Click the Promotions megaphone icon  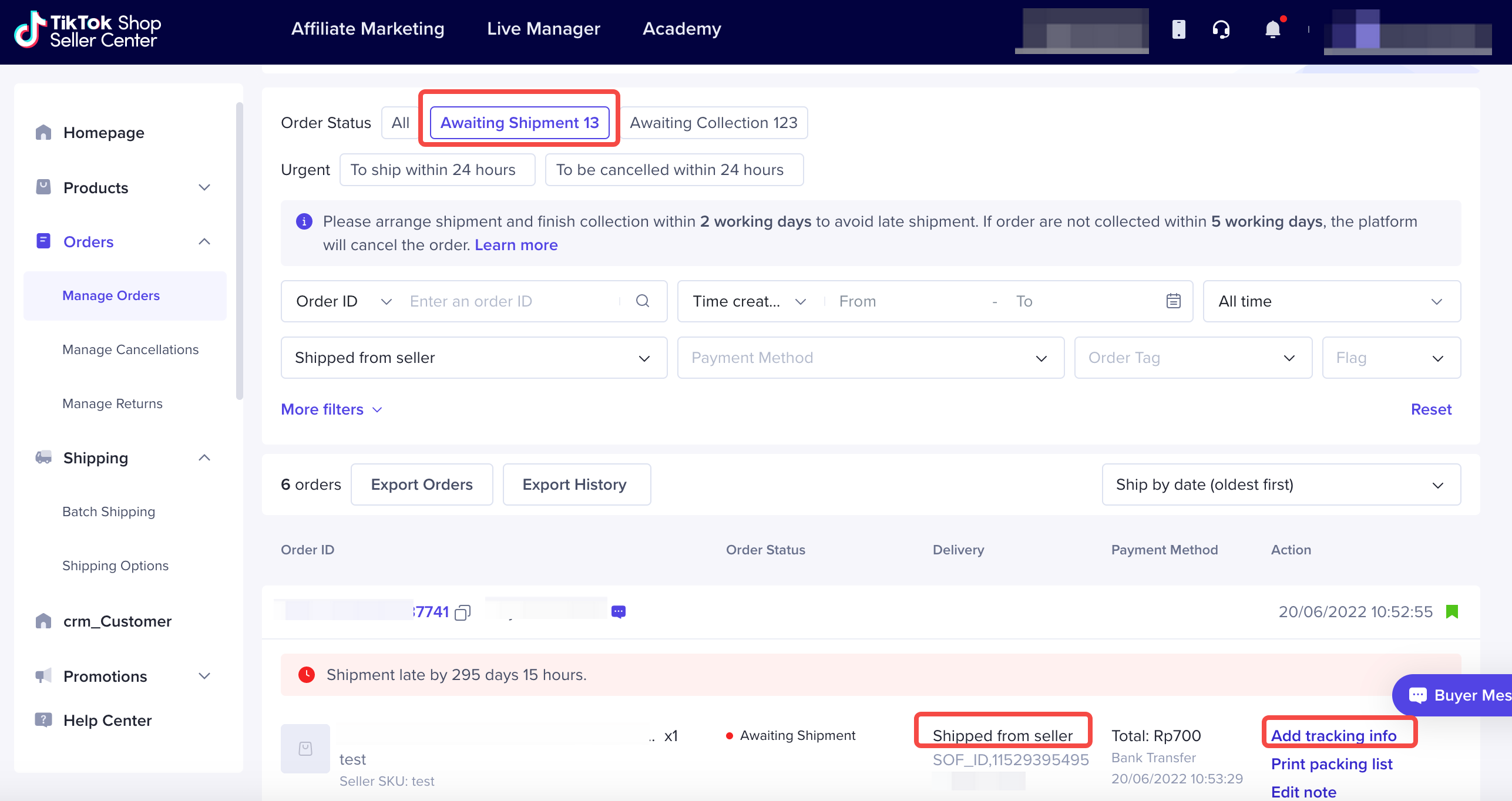[43, 676]
